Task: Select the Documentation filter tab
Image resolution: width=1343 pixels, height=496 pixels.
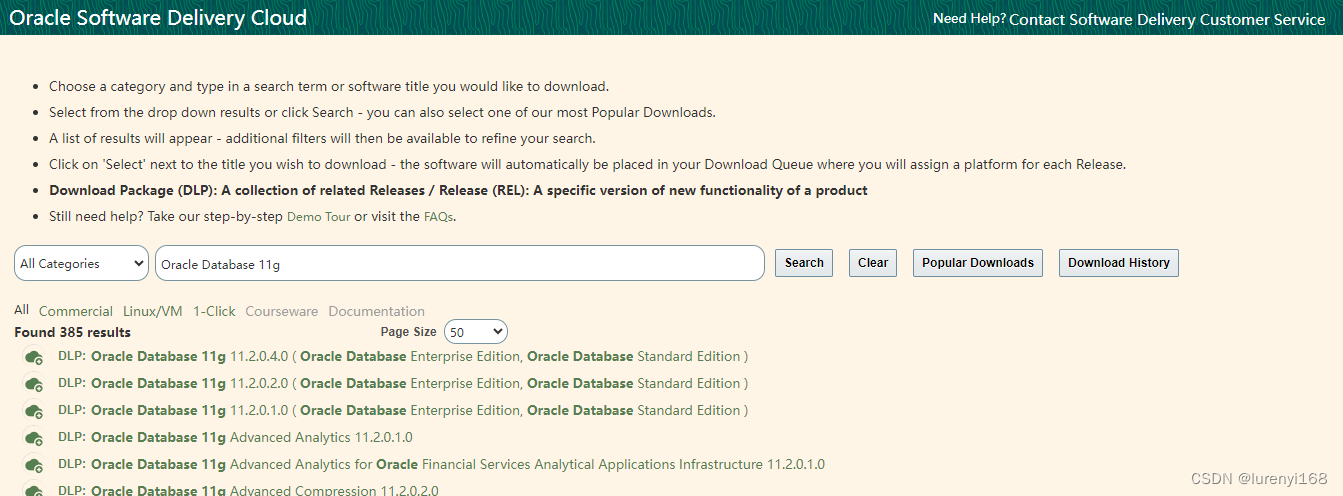Action: (x=377, y=311)
